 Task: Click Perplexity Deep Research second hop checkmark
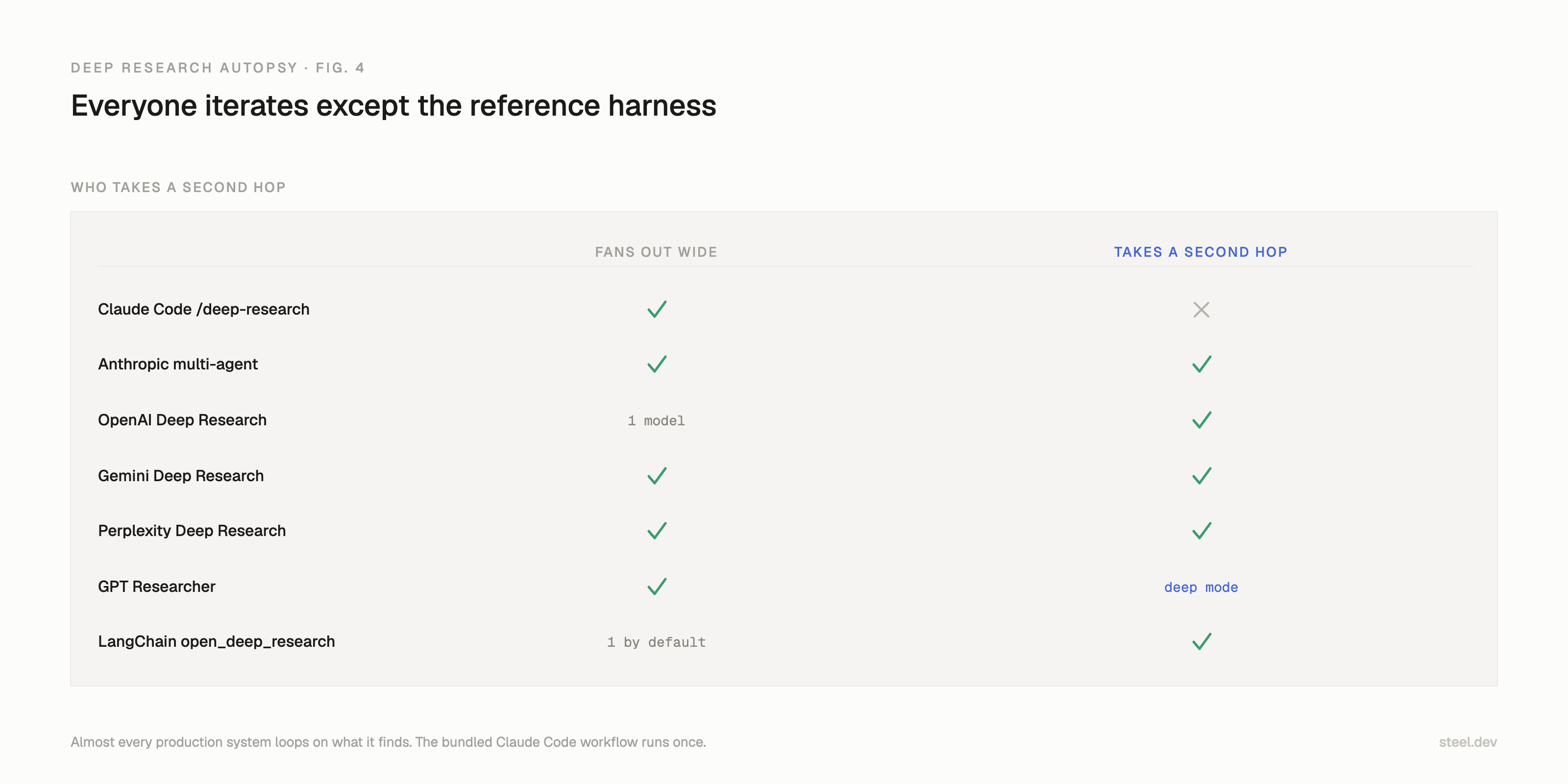pyautogui.click(x=1201, y=531)
